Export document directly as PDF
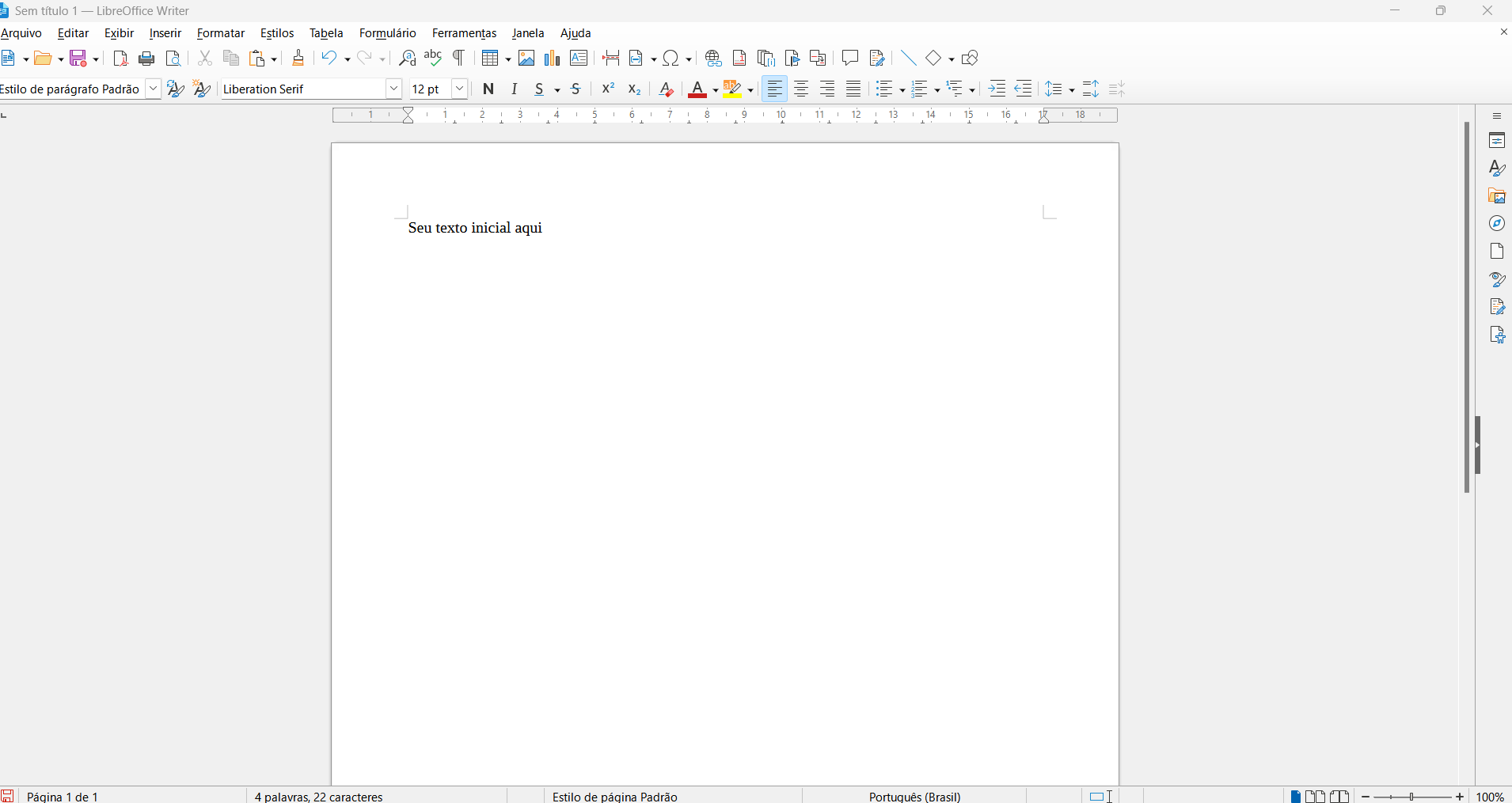1512x803 pixels. (120, 58)
